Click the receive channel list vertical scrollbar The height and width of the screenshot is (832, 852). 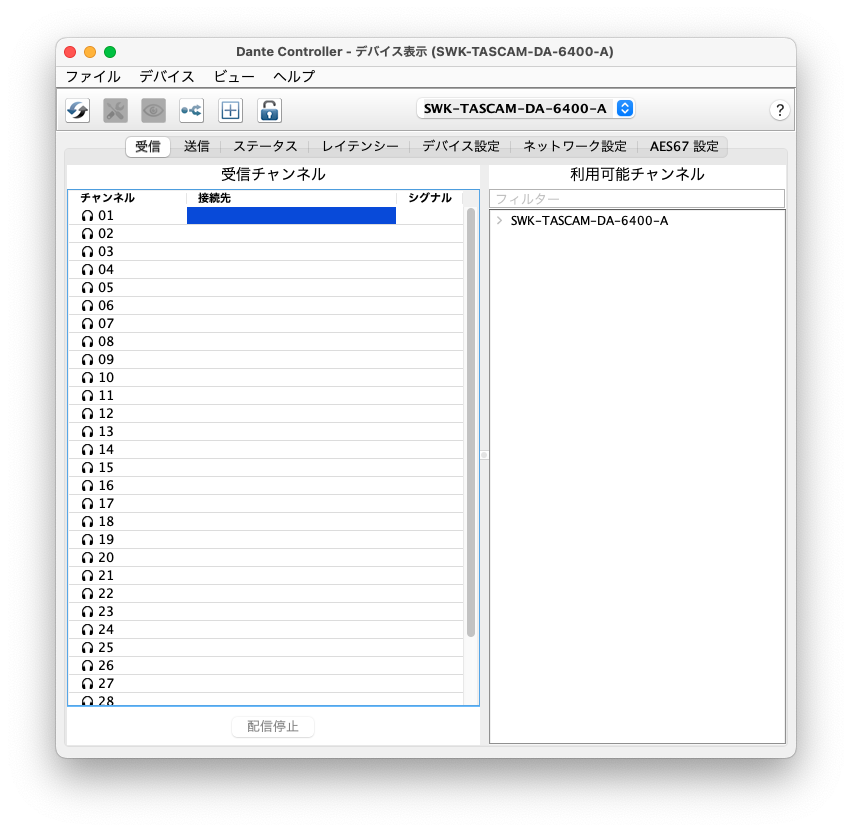click(x=471, y=420)
